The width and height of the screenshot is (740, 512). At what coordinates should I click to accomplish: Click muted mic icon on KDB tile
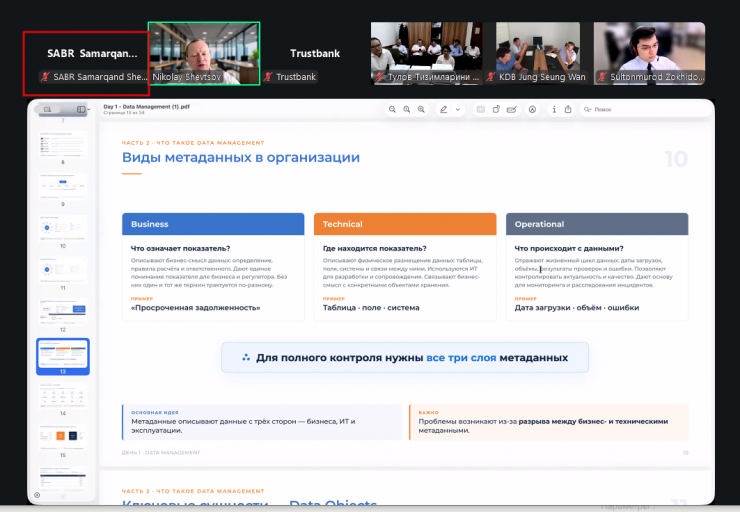491,76
